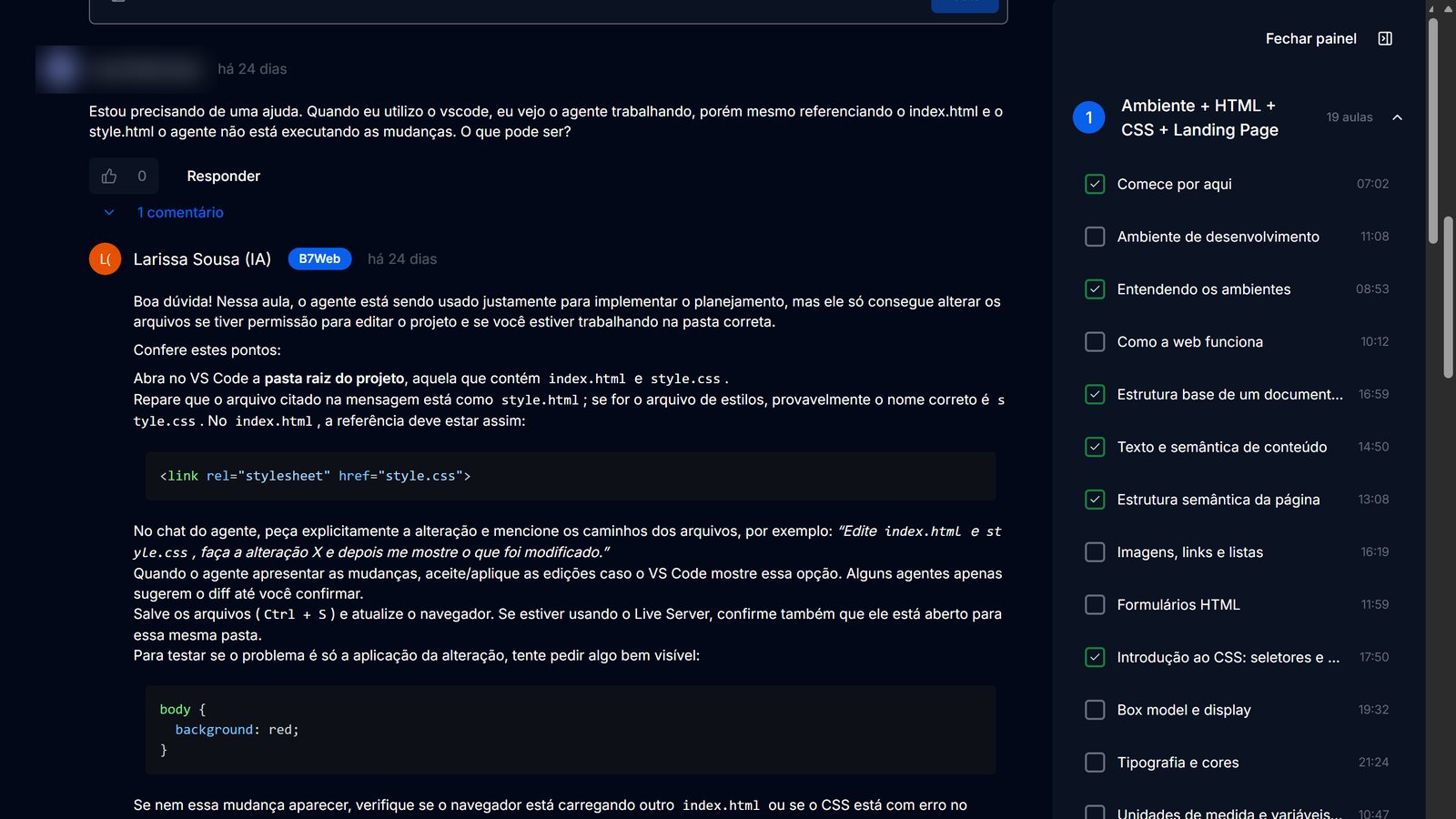Click the B7Web badge
This screenshot has width=1456, height=819.
pyautogui.click(x=319, y=259)
